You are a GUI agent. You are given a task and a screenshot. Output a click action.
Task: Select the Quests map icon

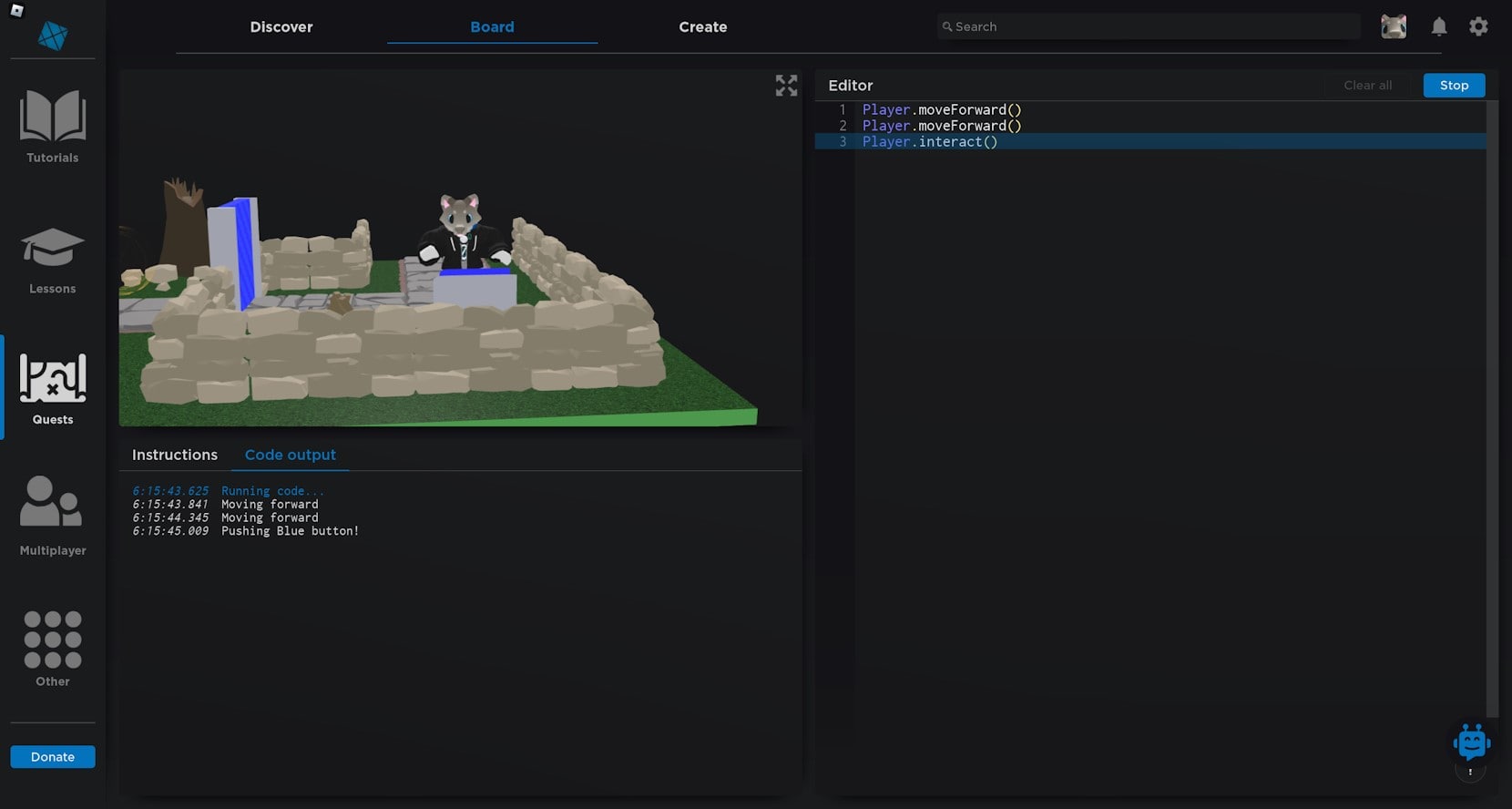53,379
